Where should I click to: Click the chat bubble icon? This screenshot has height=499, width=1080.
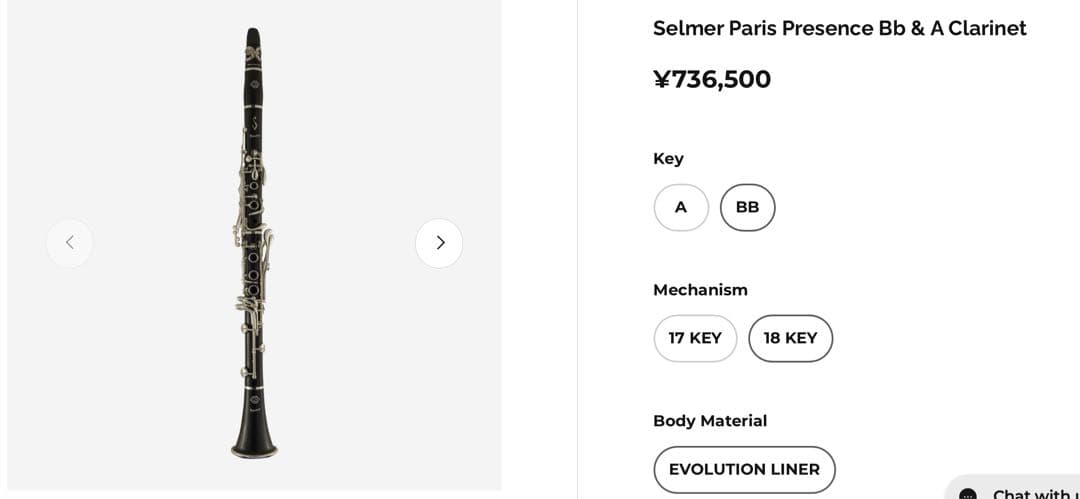pos(967,493)
